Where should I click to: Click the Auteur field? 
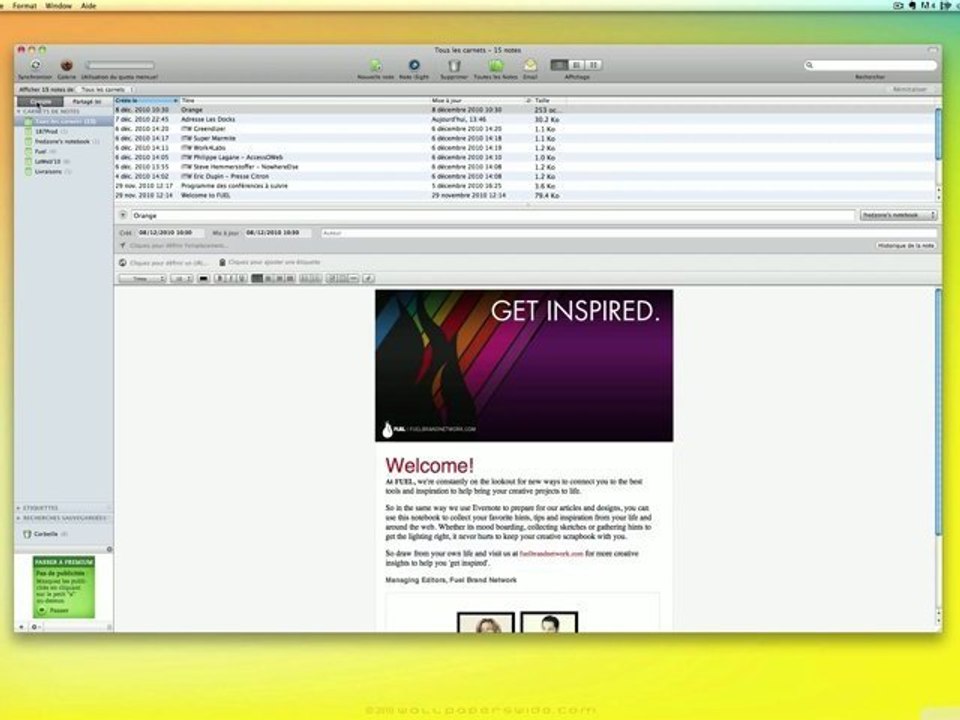(629, 233)
